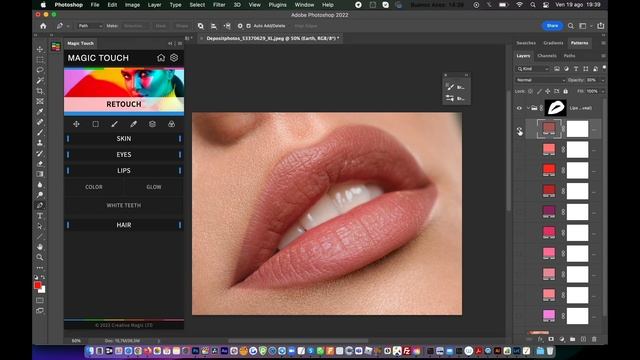Select the Rectangular Marquee tool

tap(40, 60)
